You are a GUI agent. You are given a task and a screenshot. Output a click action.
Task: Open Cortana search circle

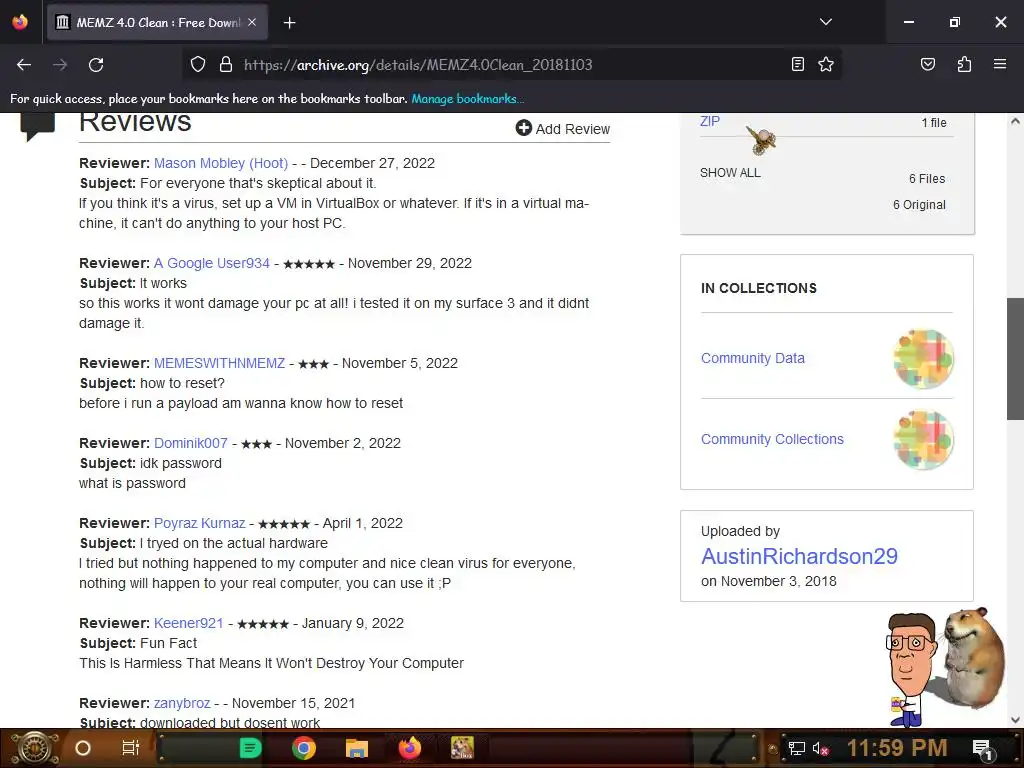tap(83, 748)
